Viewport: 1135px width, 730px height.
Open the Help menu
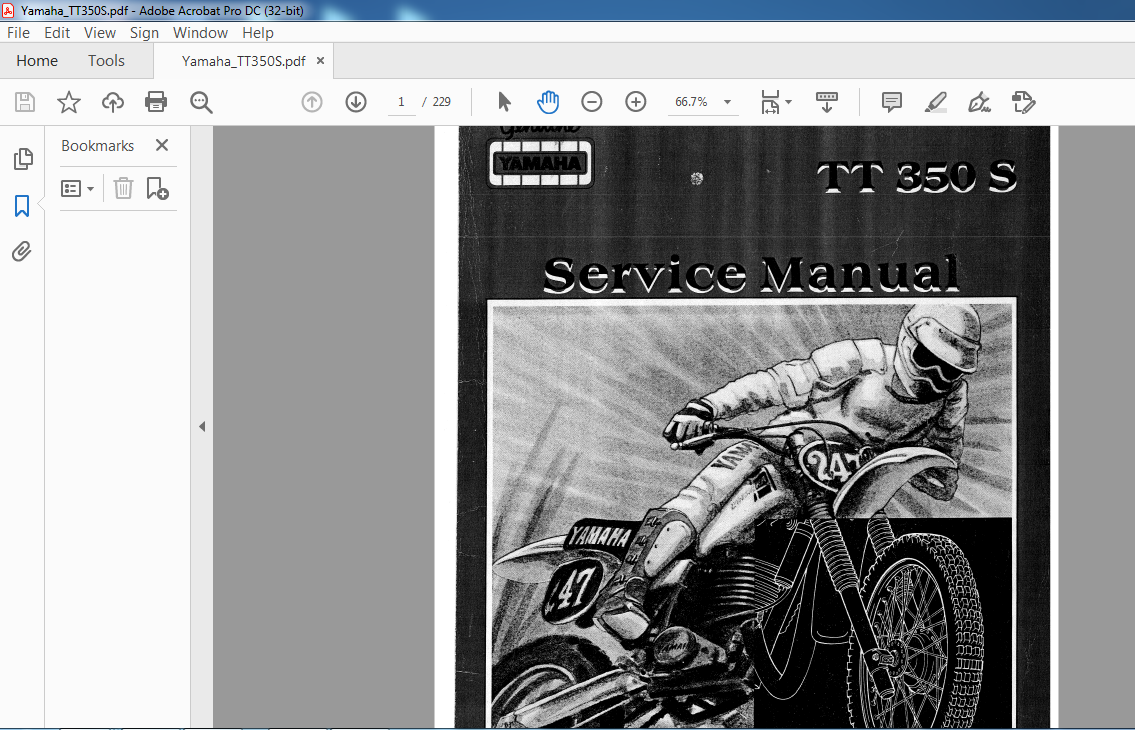(258, 33)
